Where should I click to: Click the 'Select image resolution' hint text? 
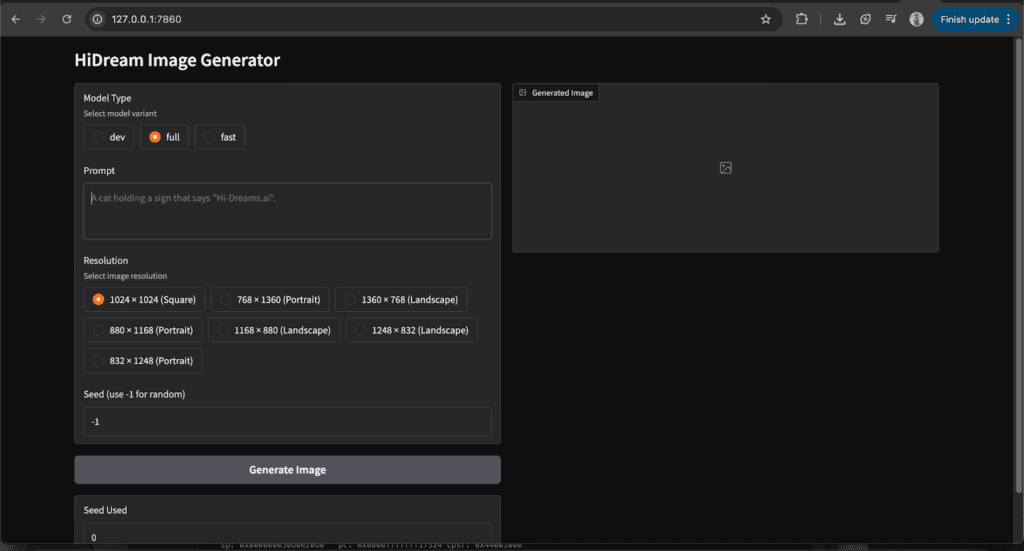(x=125, y=276)
